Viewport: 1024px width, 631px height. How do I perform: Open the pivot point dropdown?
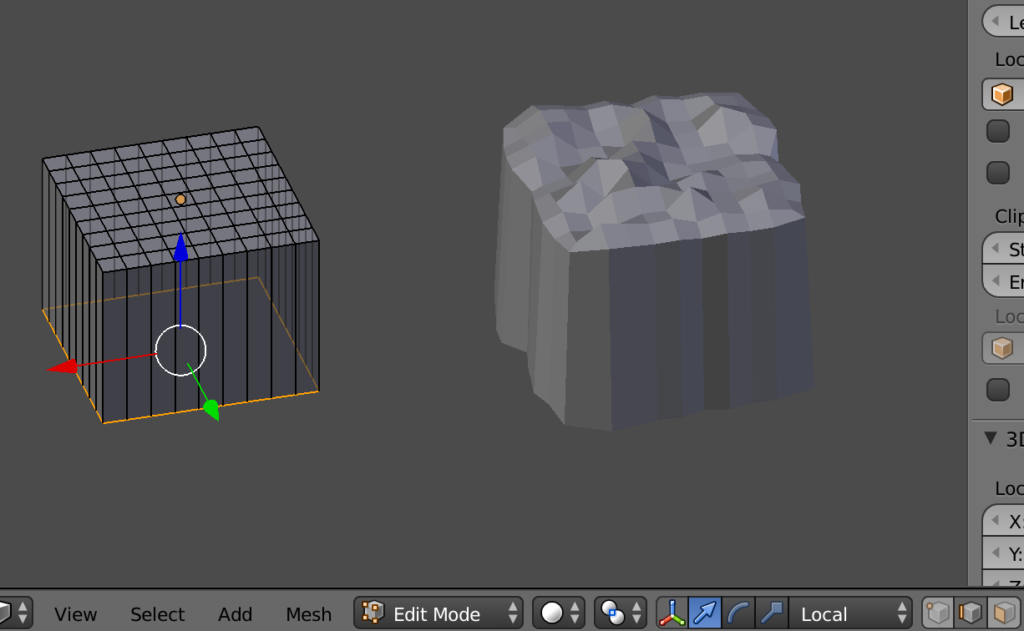[x=621, y=613]
